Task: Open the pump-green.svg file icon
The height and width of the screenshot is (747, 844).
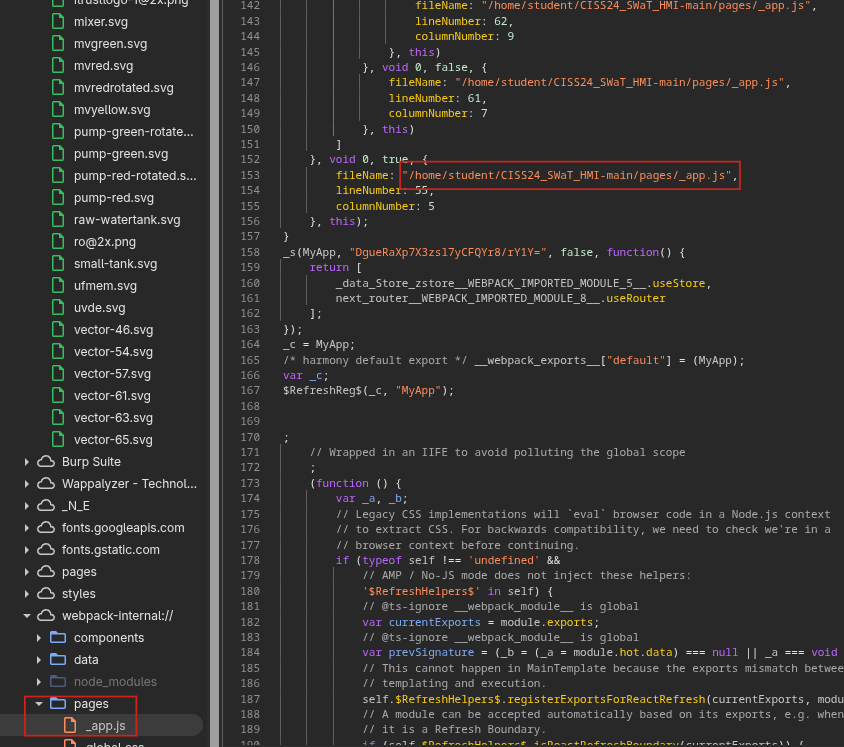Action: (x=58, y=153)
